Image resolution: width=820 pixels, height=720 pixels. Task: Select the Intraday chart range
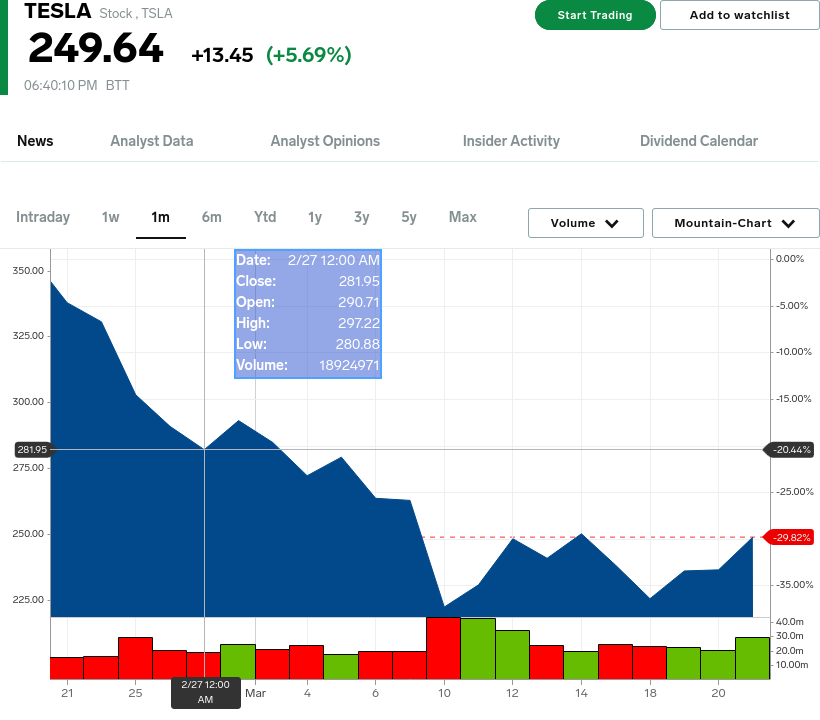point(43,217)
